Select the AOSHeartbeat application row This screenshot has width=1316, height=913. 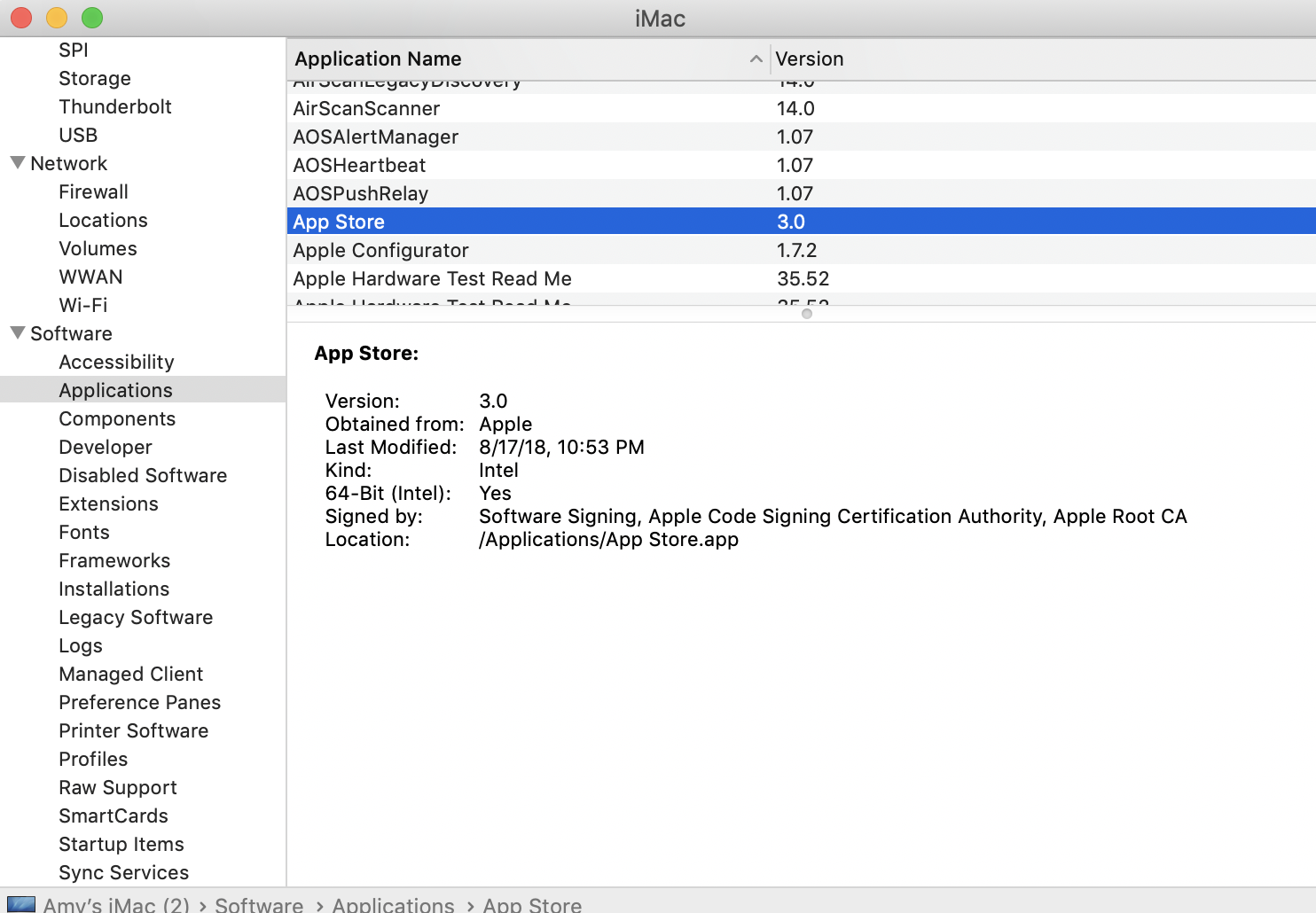coord(802,165)
